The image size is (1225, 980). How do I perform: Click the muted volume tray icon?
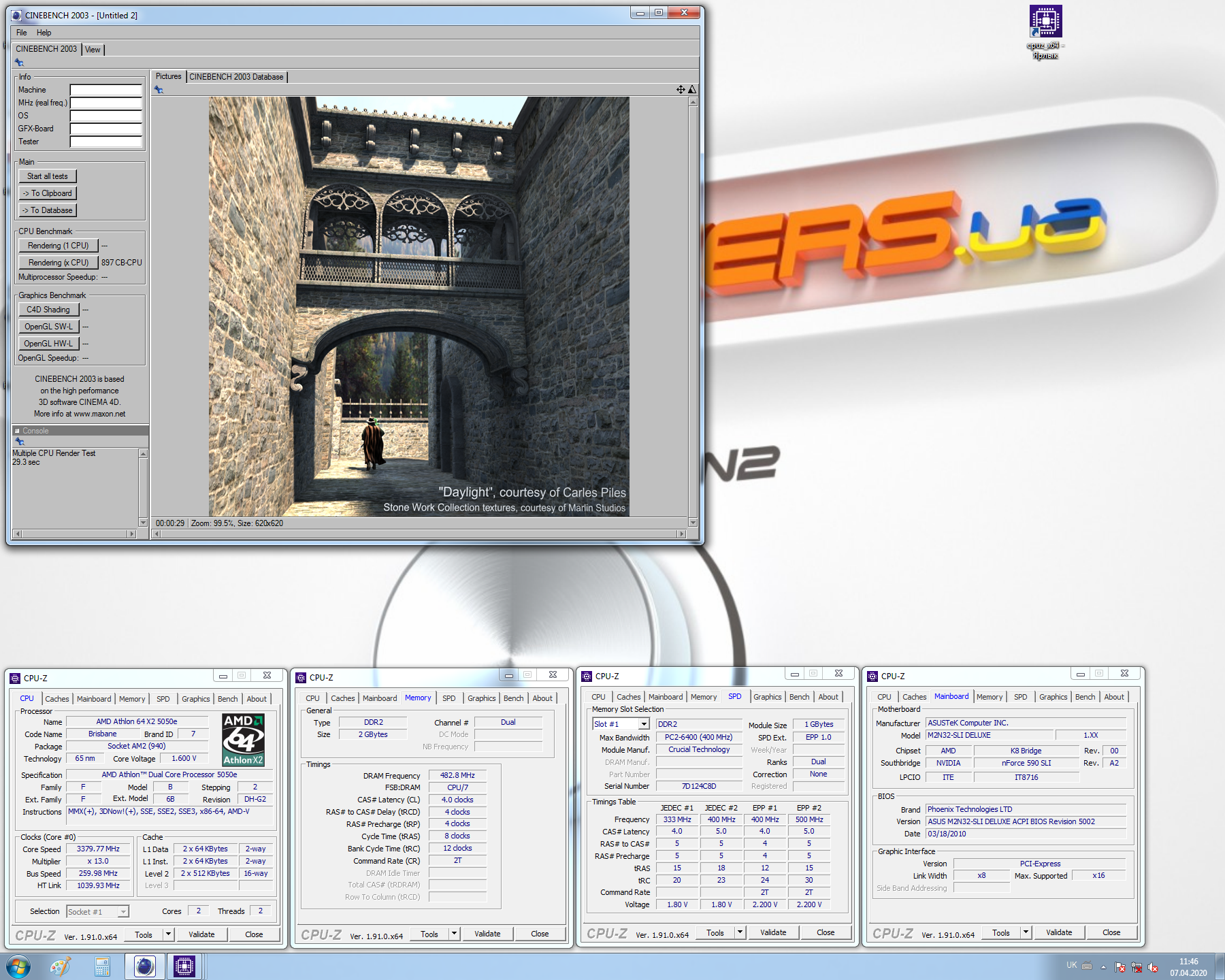pos(1152,967)
